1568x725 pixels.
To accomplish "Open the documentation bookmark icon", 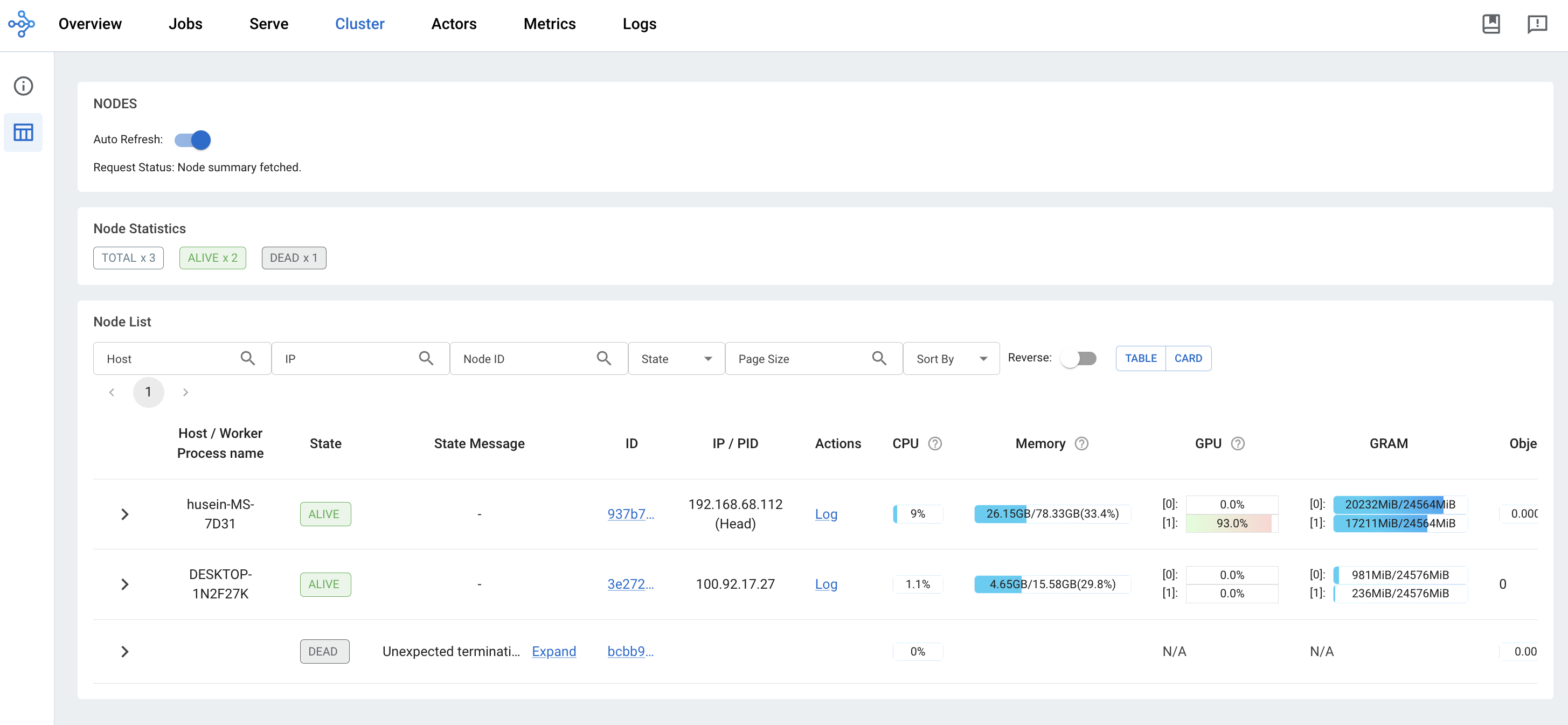I will tap(1491, 24).
